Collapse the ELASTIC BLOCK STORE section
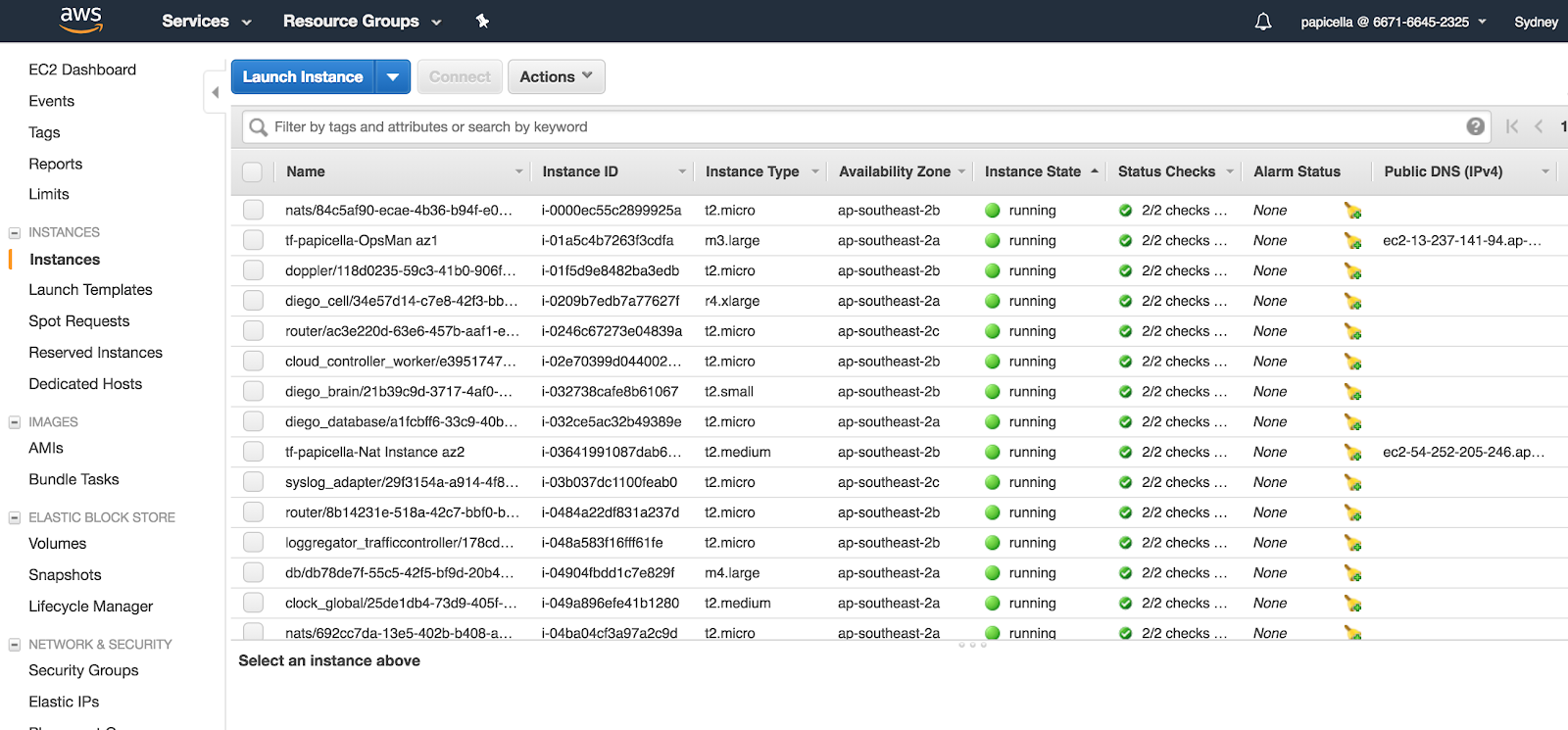Viewport: 1568px width, 730px height. coord(15,517)
